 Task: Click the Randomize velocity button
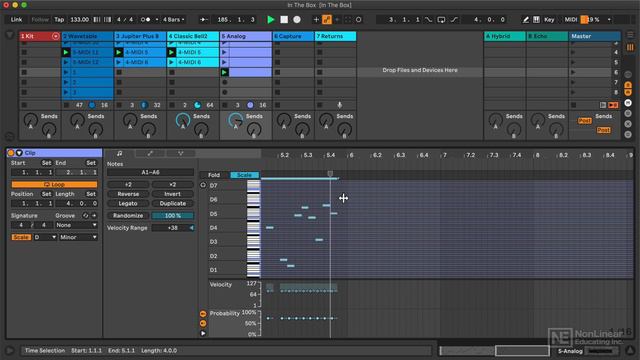click(128, 216)
